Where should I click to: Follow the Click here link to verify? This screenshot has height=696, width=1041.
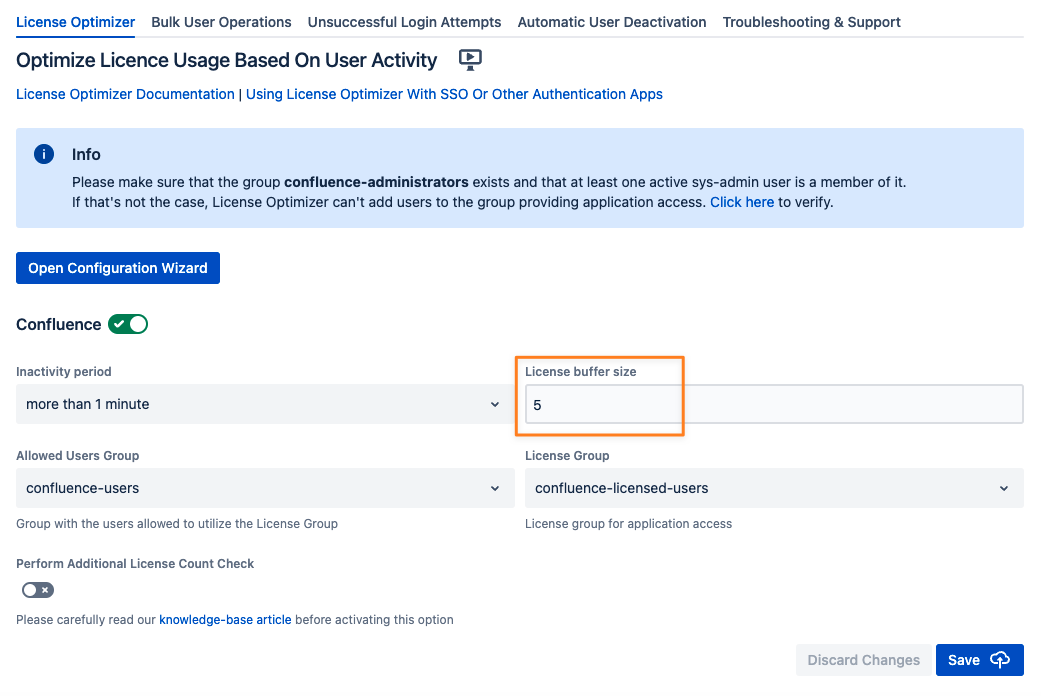741,202
